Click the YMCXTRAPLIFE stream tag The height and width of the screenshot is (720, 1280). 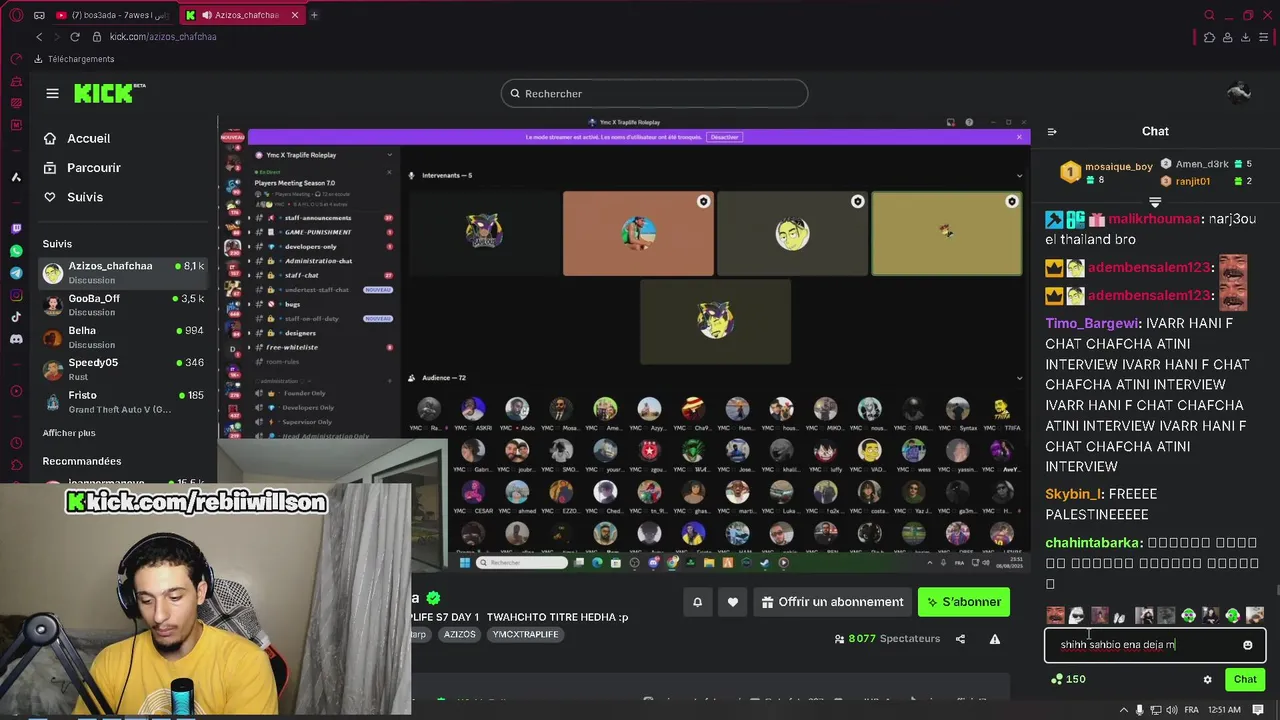point(526,634)
